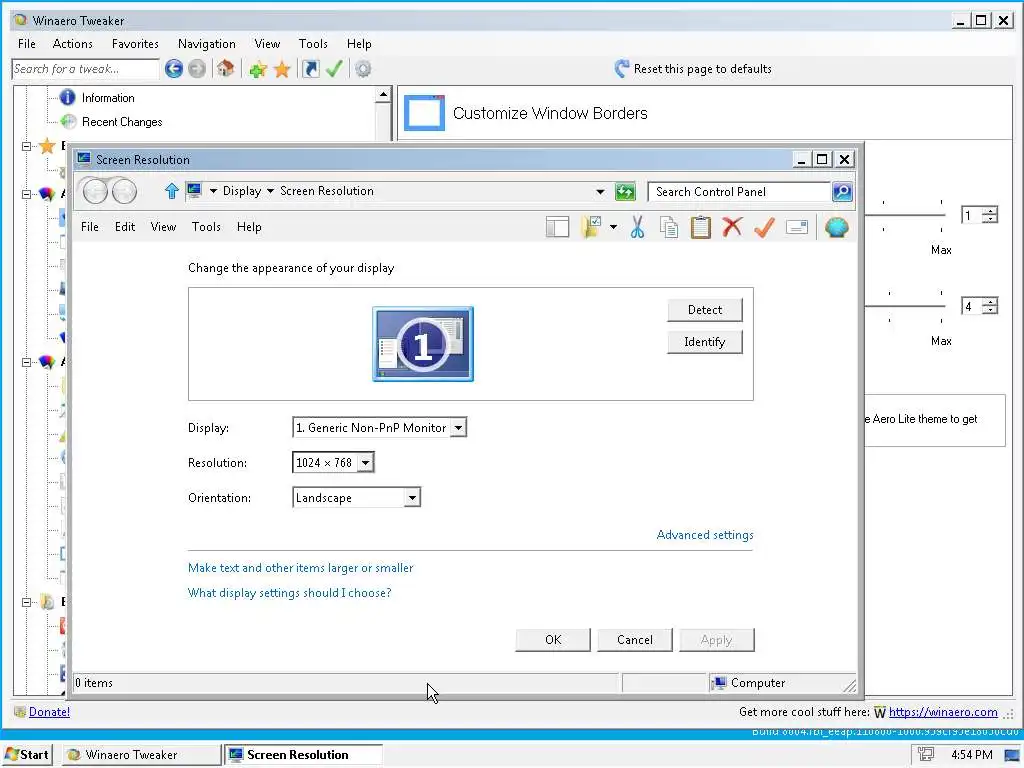This screenshot has height=768, width=1024.
Task: Open the Edit menu in Screen Resolution
Action: click(125, 227)
